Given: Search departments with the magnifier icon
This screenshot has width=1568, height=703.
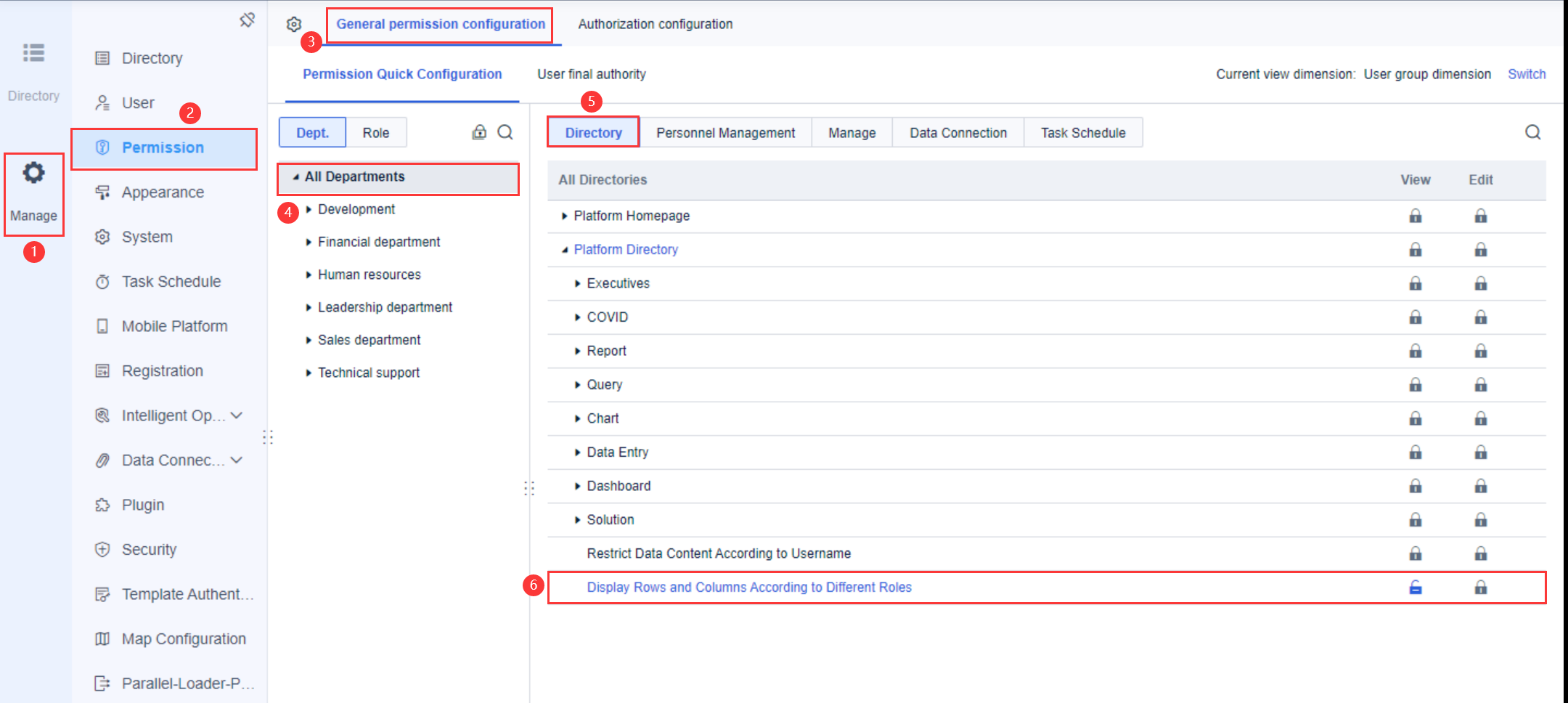Looking at the screenshot, I should (505, 132).
